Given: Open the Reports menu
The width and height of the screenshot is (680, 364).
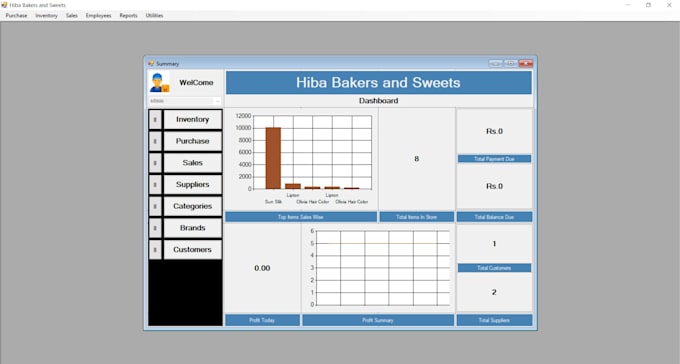Looking at the screenshot, I should (128, 16).
